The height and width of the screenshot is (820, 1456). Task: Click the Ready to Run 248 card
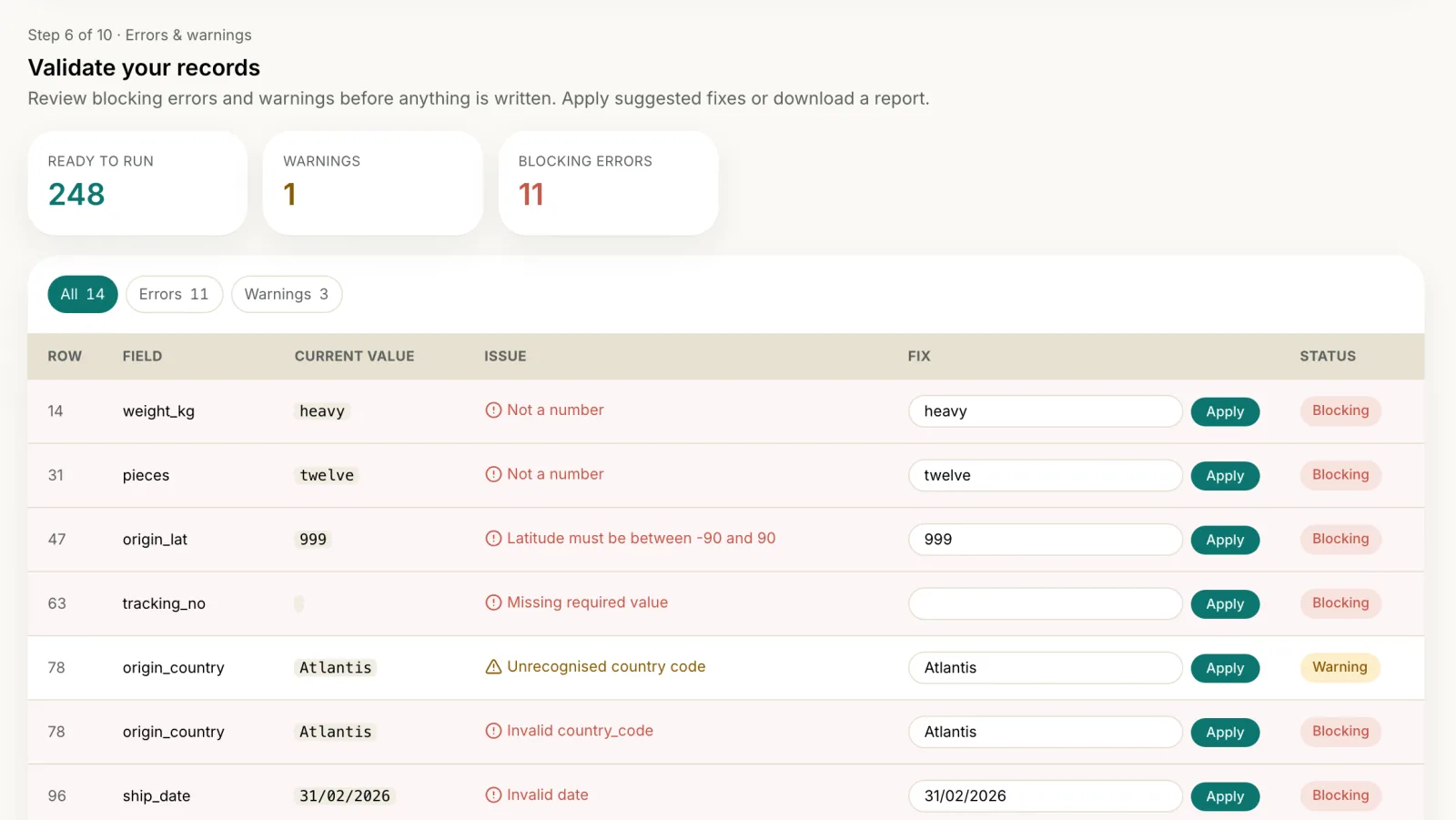(x=137, y=183)
